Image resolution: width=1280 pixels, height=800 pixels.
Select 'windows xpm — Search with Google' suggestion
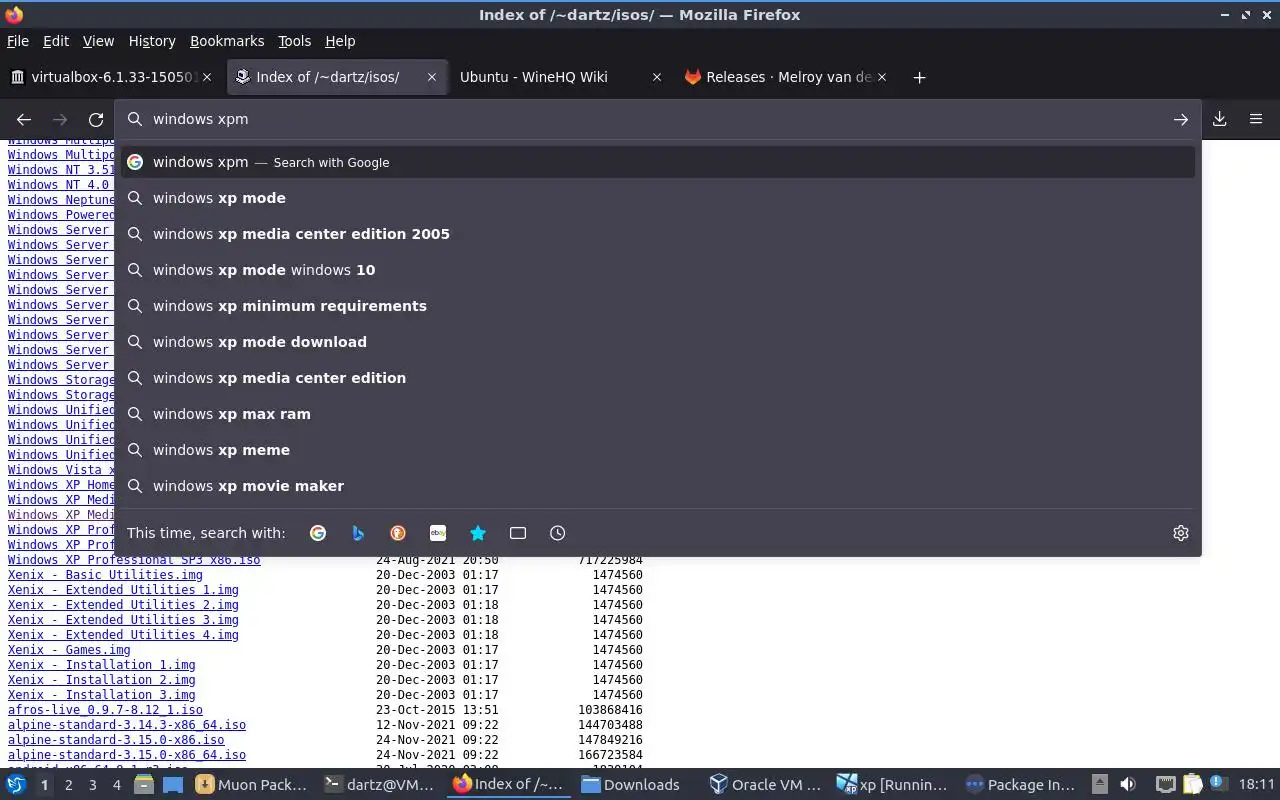pyautogui.click(x=658, y=162)
